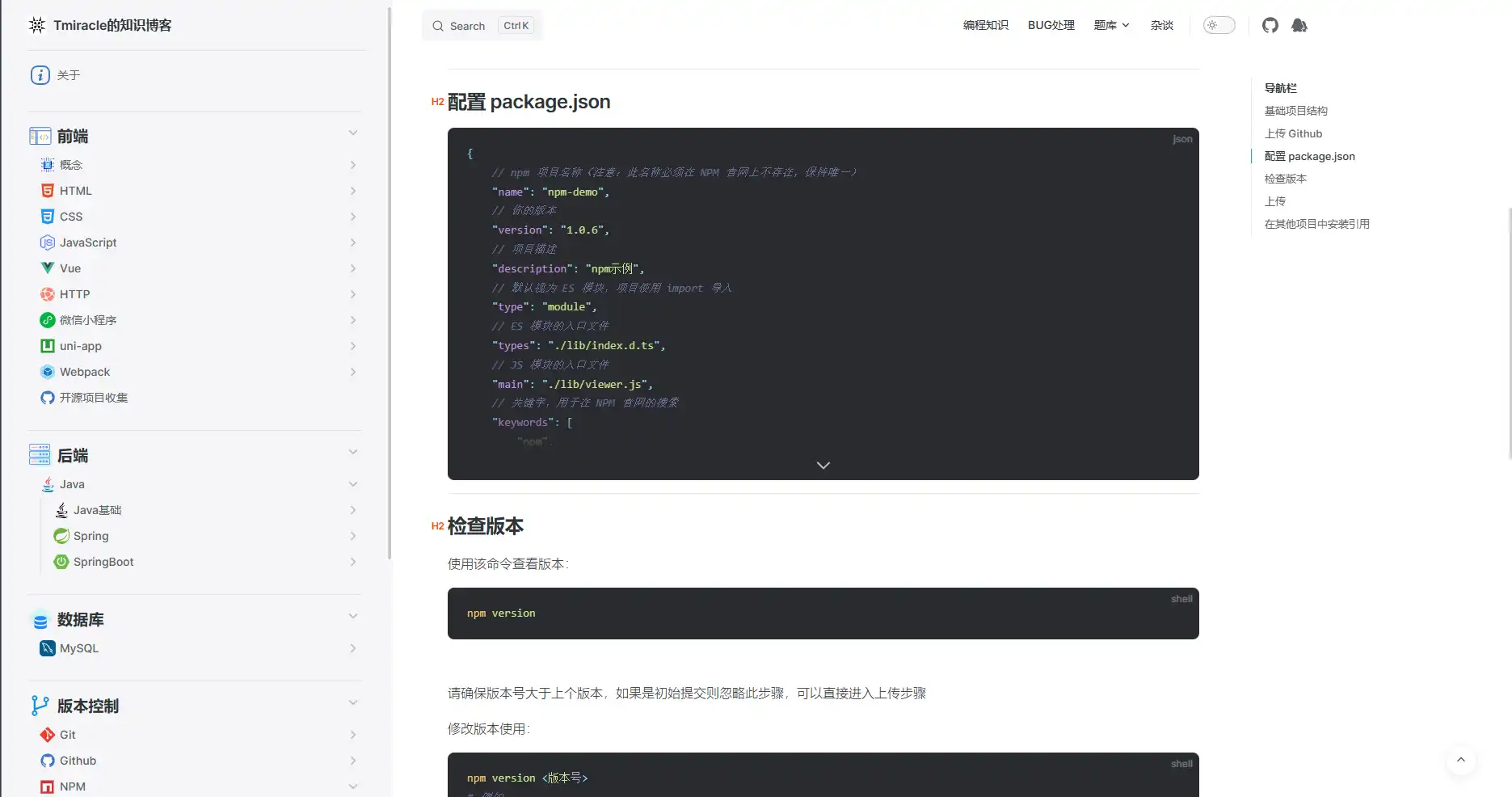
Task: Go to 上传 outline entry
Action: [1274, 201]
